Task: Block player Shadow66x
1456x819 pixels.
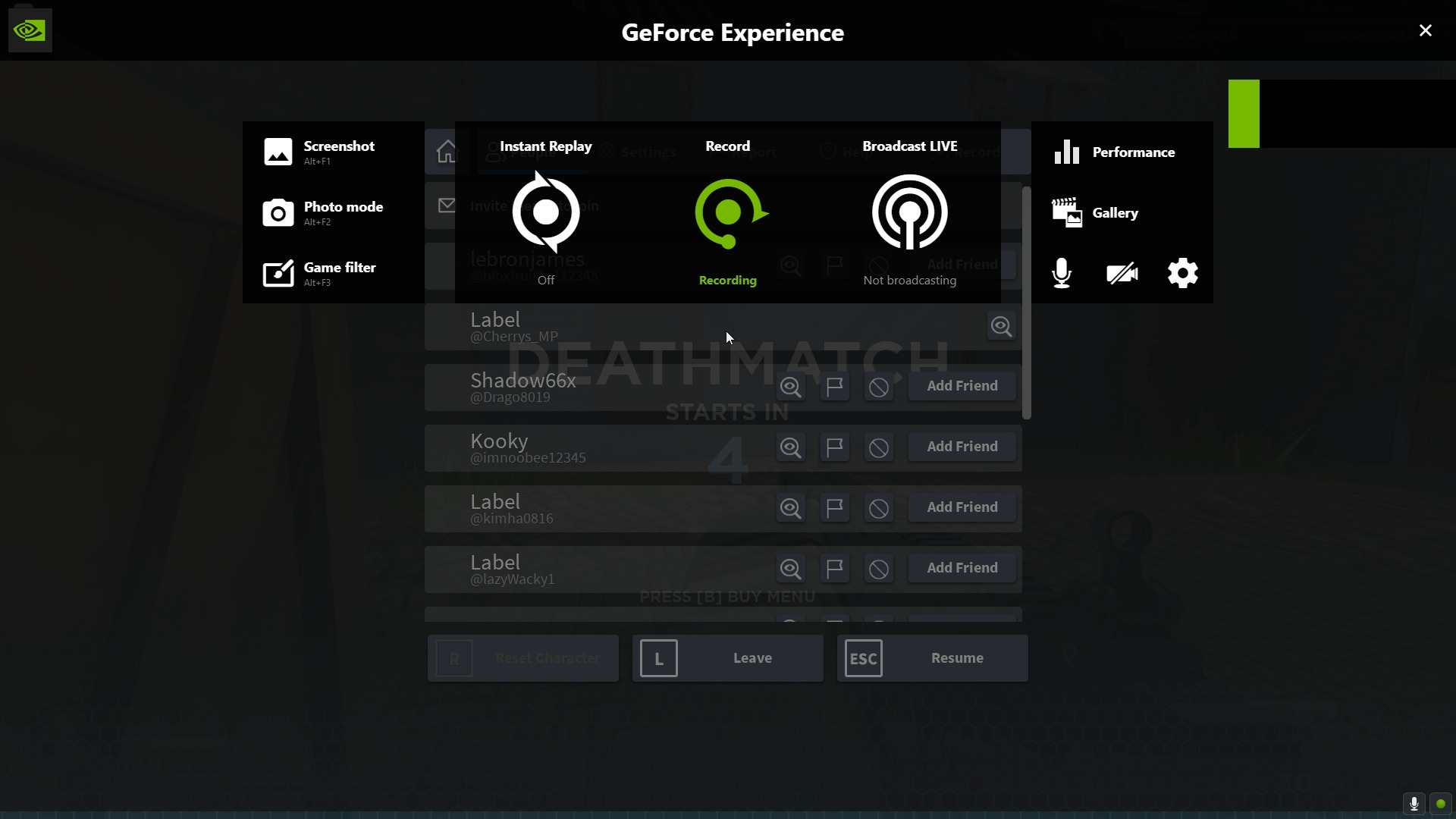Action: coord(878,387)
